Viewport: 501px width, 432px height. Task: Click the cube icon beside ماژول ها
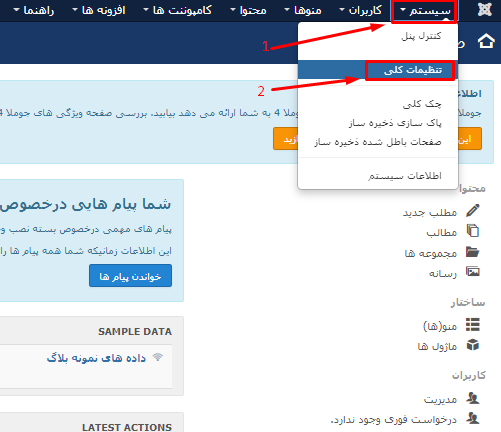click(473, 345)
